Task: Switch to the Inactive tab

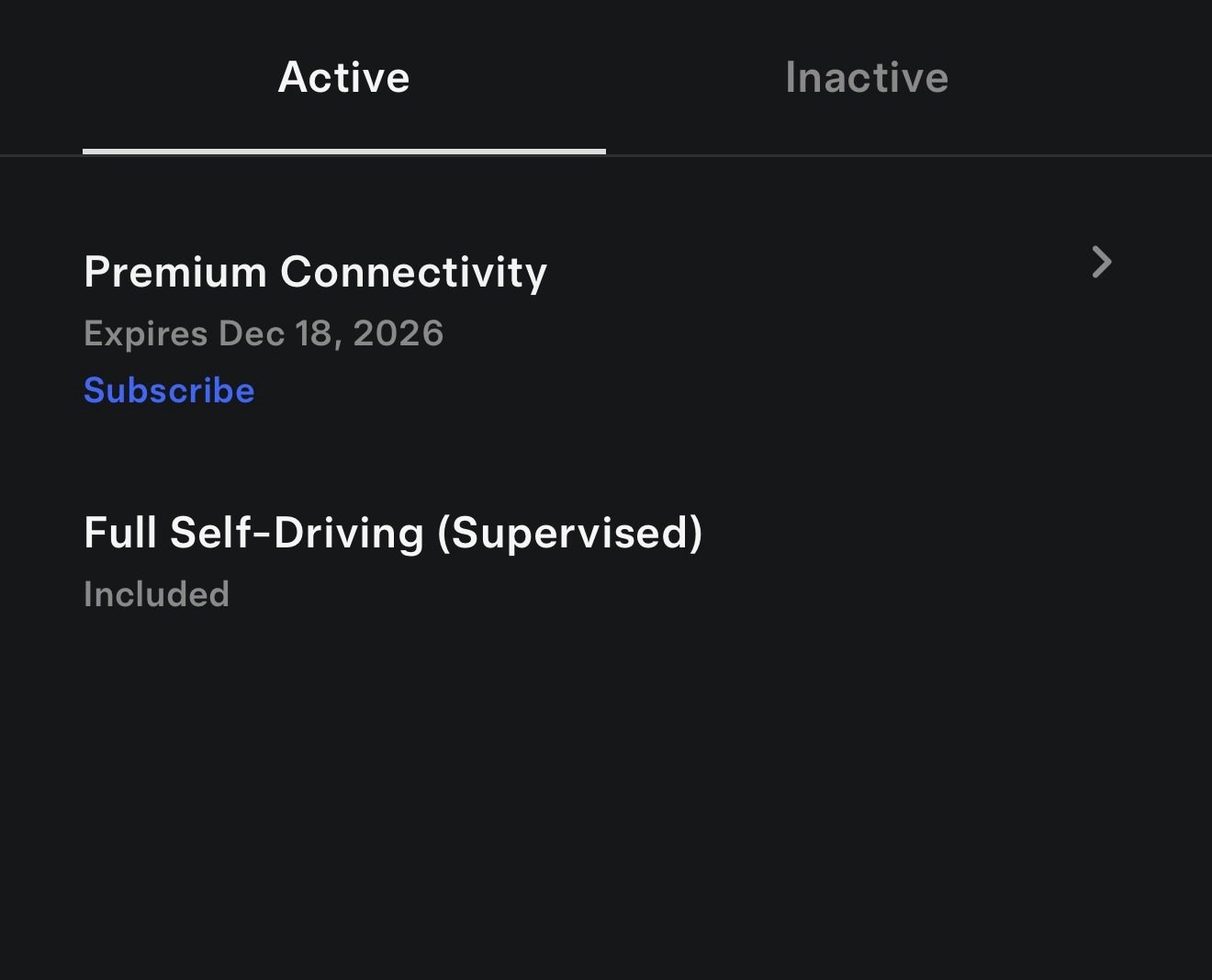Action: click(x=866, y=78)
